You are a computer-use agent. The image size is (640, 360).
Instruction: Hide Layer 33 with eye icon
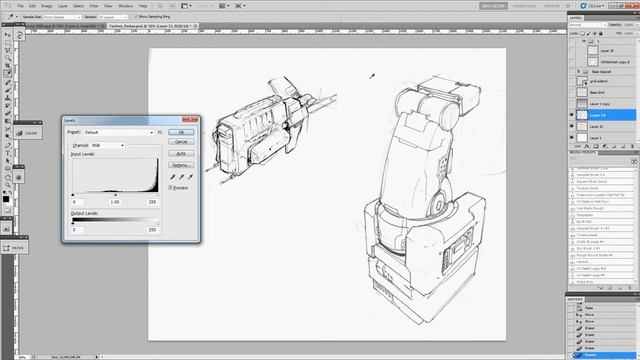[x=571, y=115]
